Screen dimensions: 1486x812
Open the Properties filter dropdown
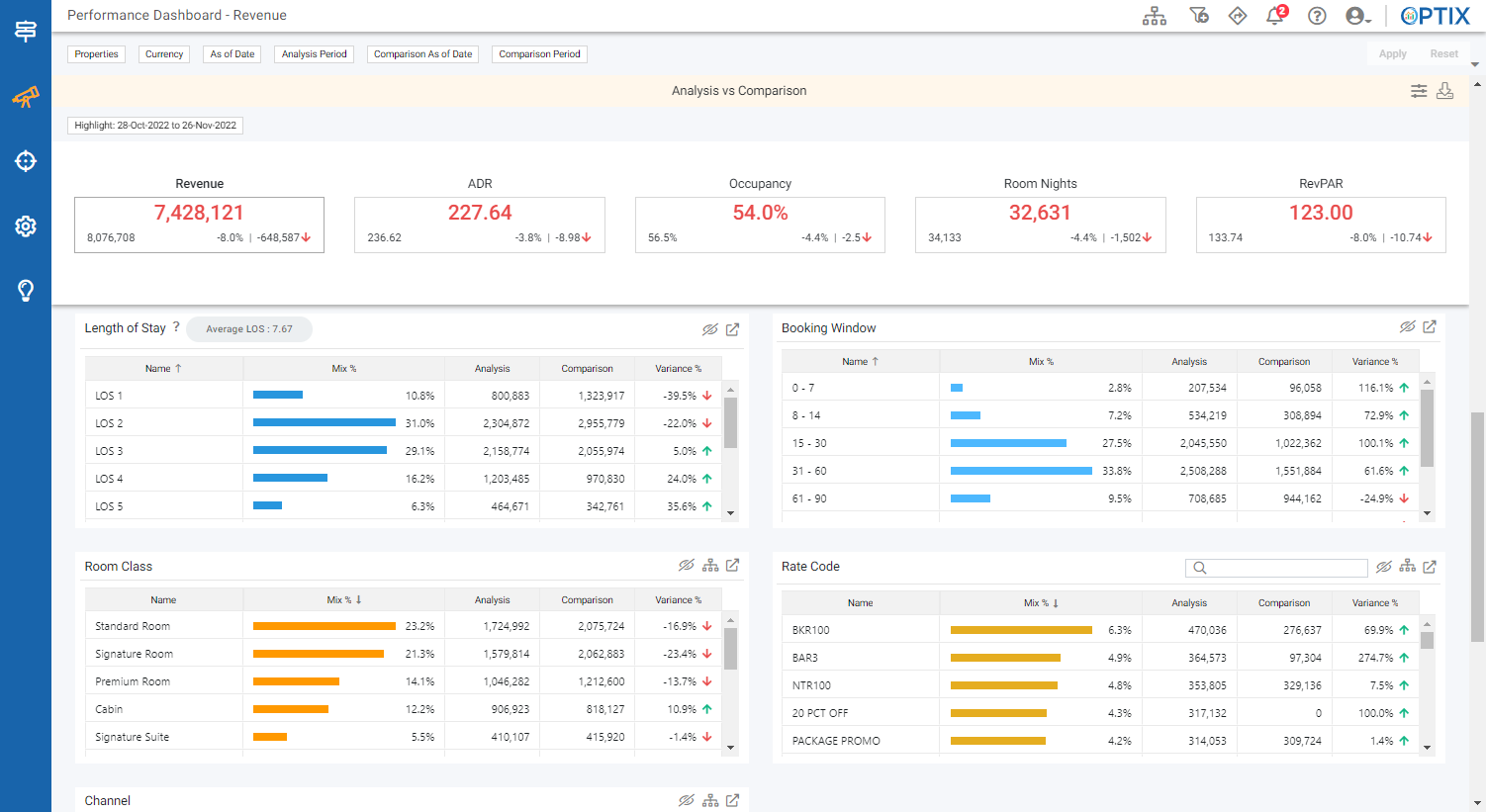pyautogui.click(x=96, y=54)
